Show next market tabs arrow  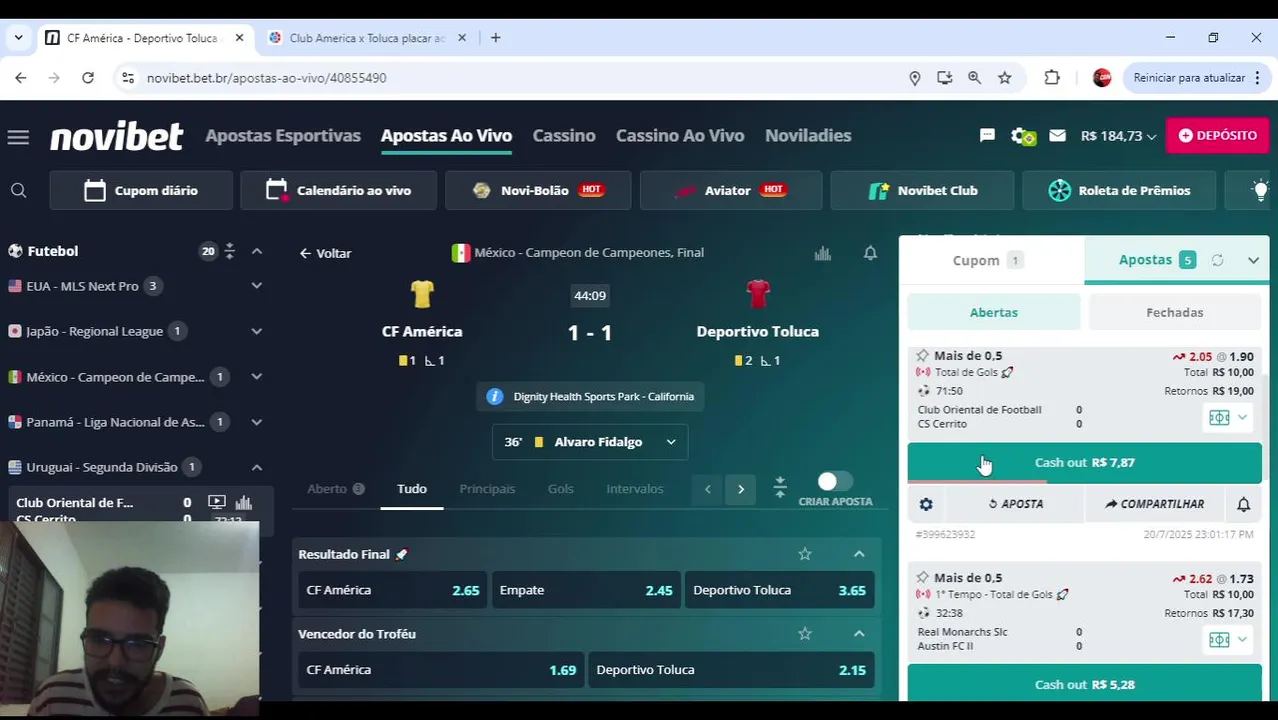point(741,489)
